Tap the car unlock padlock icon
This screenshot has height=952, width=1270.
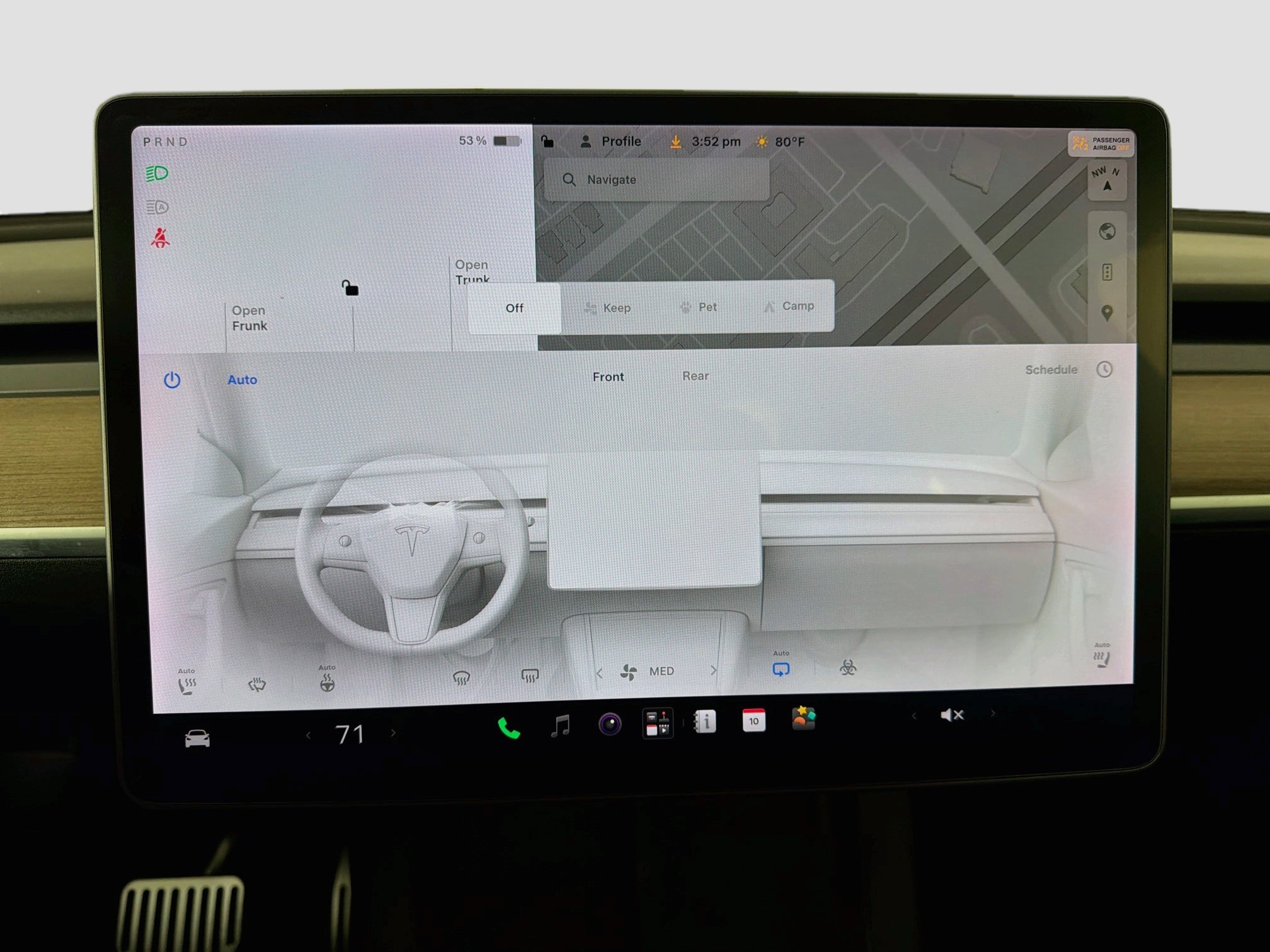(350, 288)
